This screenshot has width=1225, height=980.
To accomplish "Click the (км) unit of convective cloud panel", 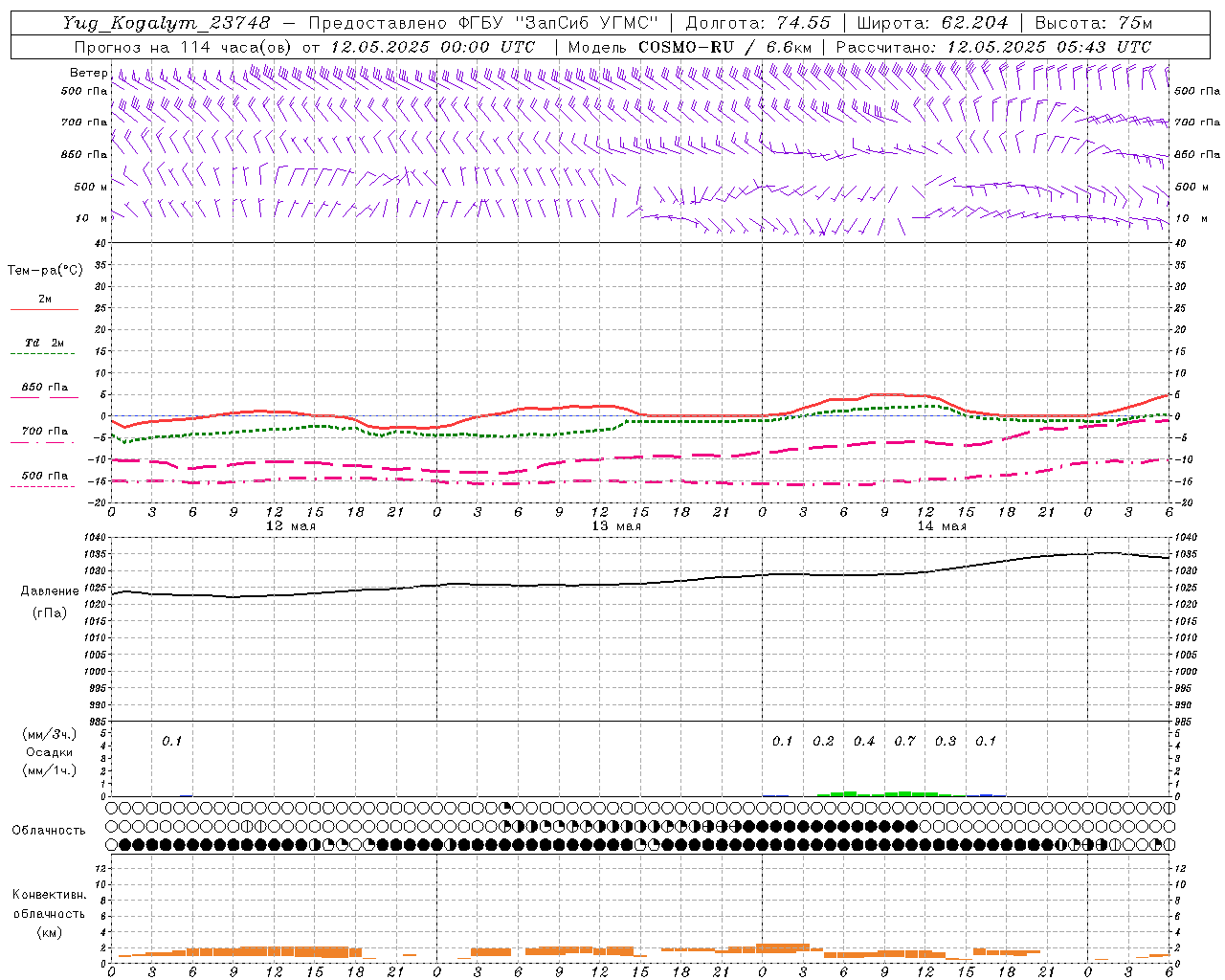I will point(49,932).
